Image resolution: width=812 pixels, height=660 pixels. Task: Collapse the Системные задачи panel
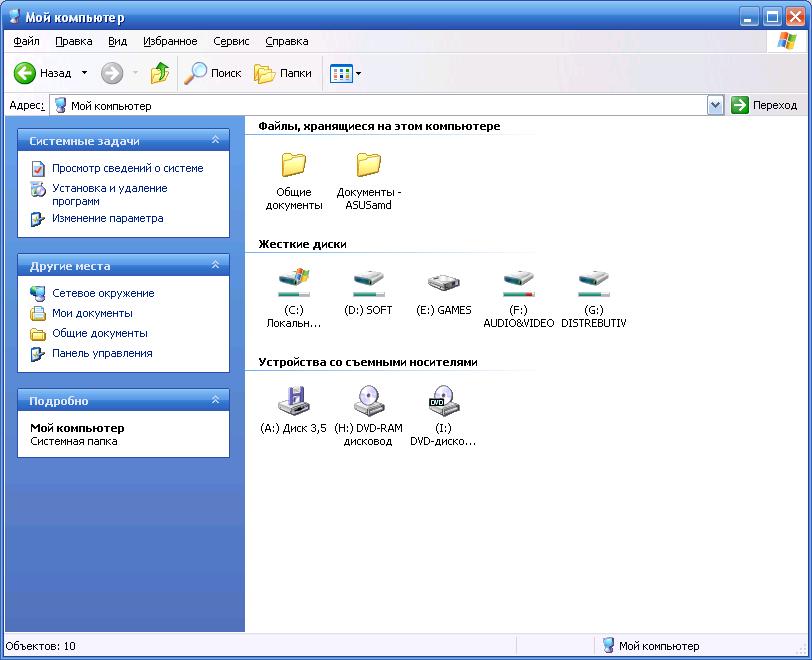tap(215, 141)
